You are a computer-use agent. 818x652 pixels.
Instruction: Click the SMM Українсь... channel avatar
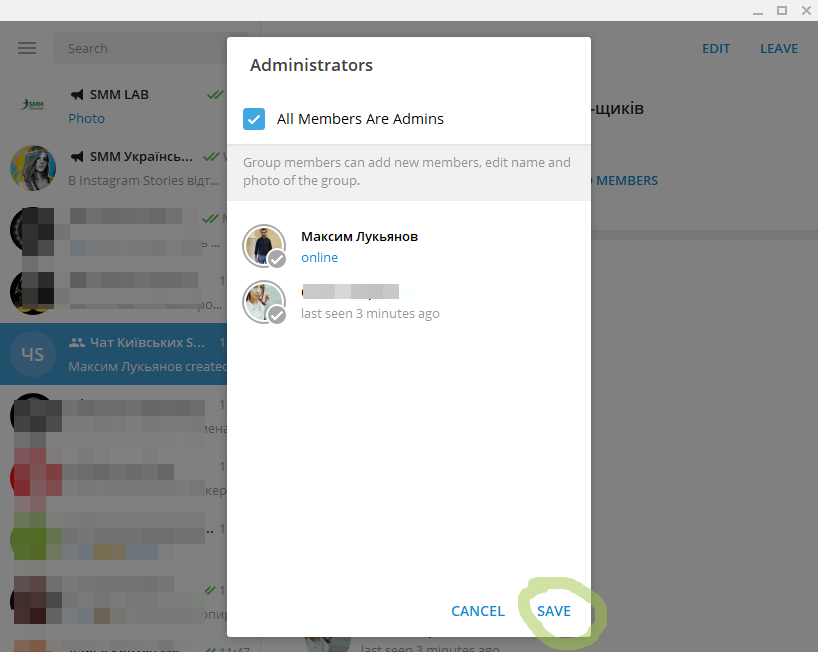point(33,167)
